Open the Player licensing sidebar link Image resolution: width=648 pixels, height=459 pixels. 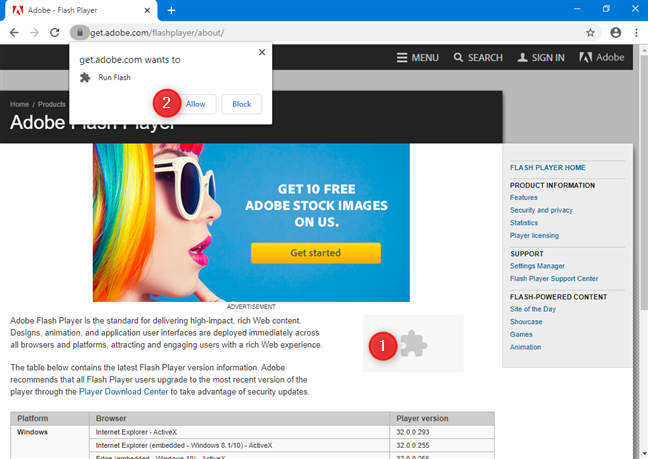pos(534,235)
